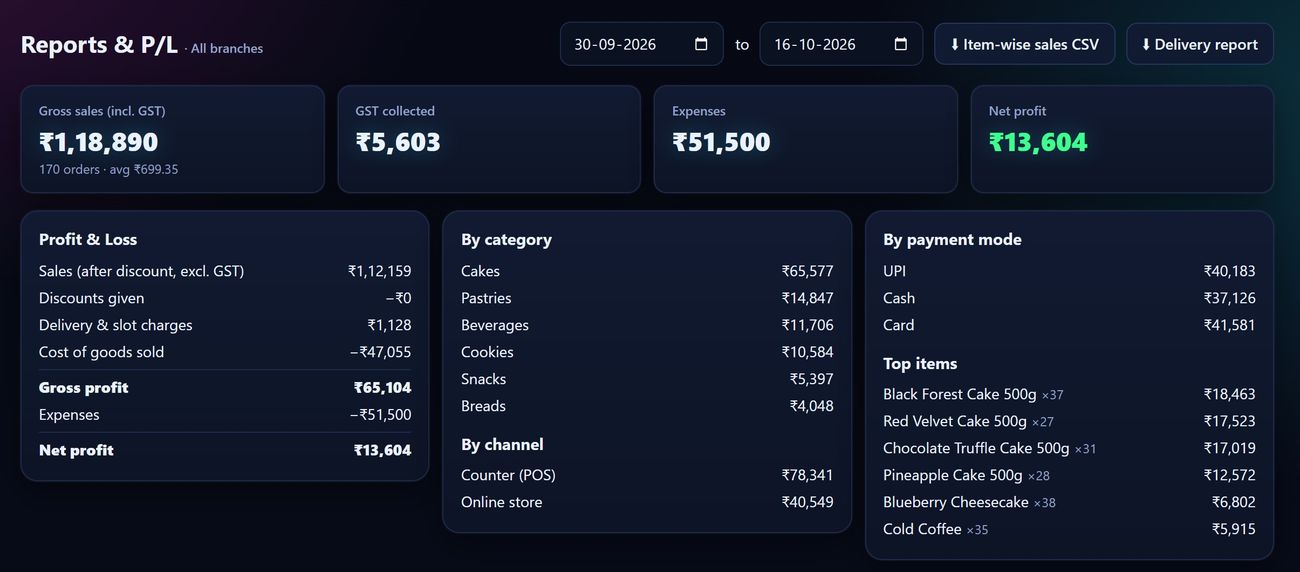This screenshot has height=572, width=1300.
Task: Download the Delivery report
Action: (1199, 44)
